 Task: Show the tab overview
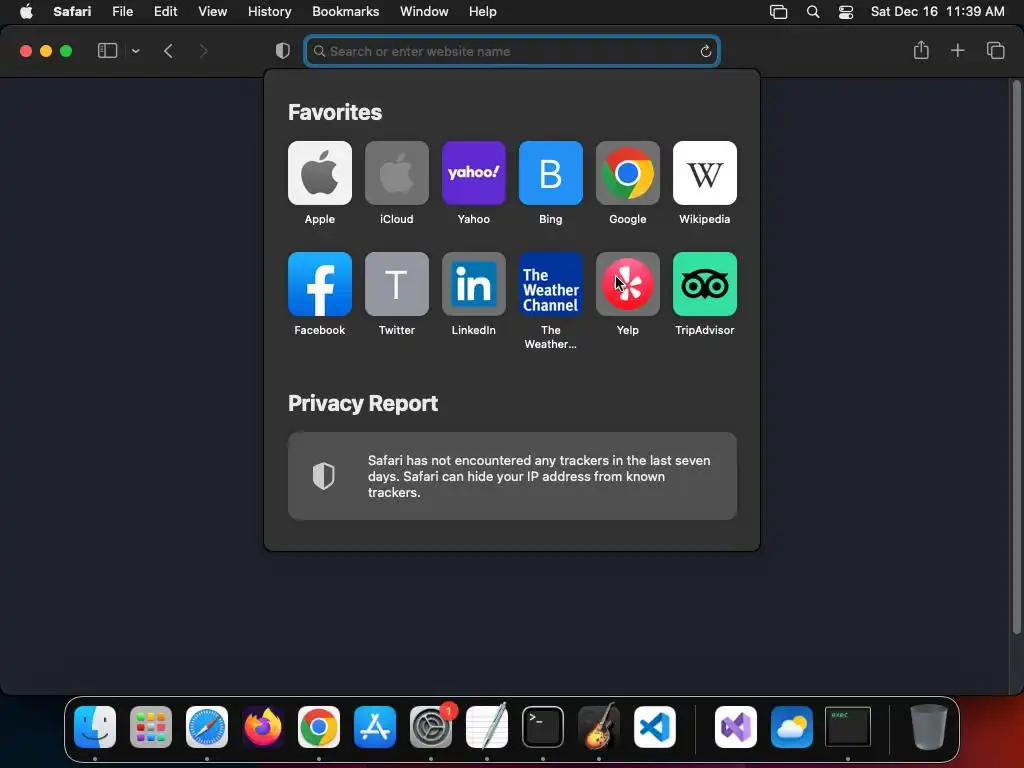pyautogui.click(x=995, y=50)
